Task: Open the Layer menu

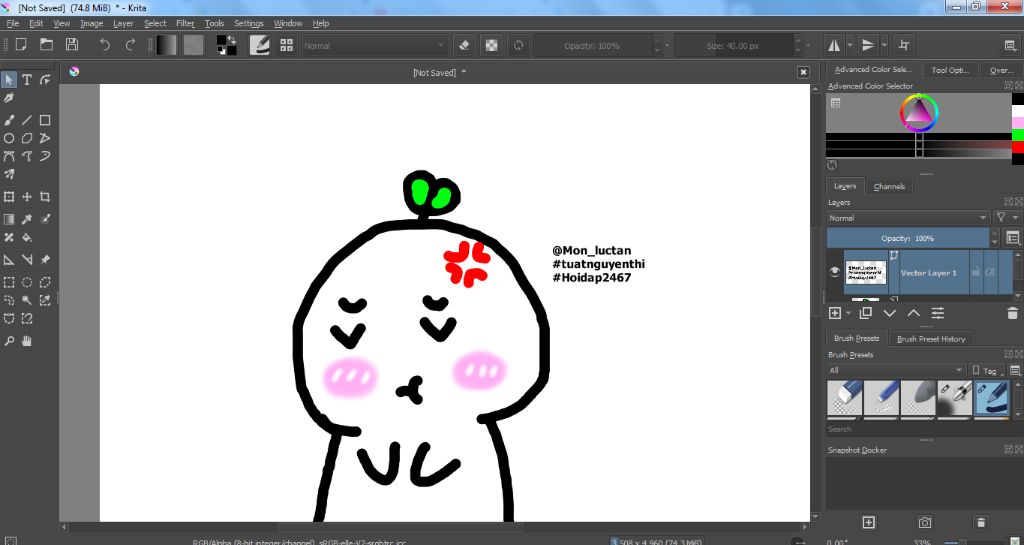Action: pos(123,23)
